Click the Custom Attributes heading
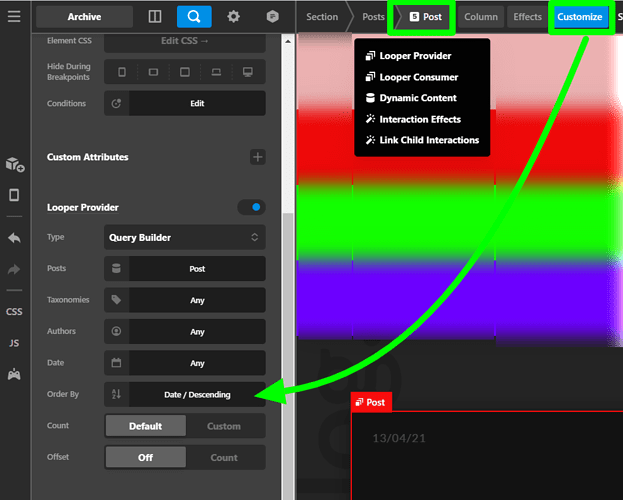 [87, 157]
